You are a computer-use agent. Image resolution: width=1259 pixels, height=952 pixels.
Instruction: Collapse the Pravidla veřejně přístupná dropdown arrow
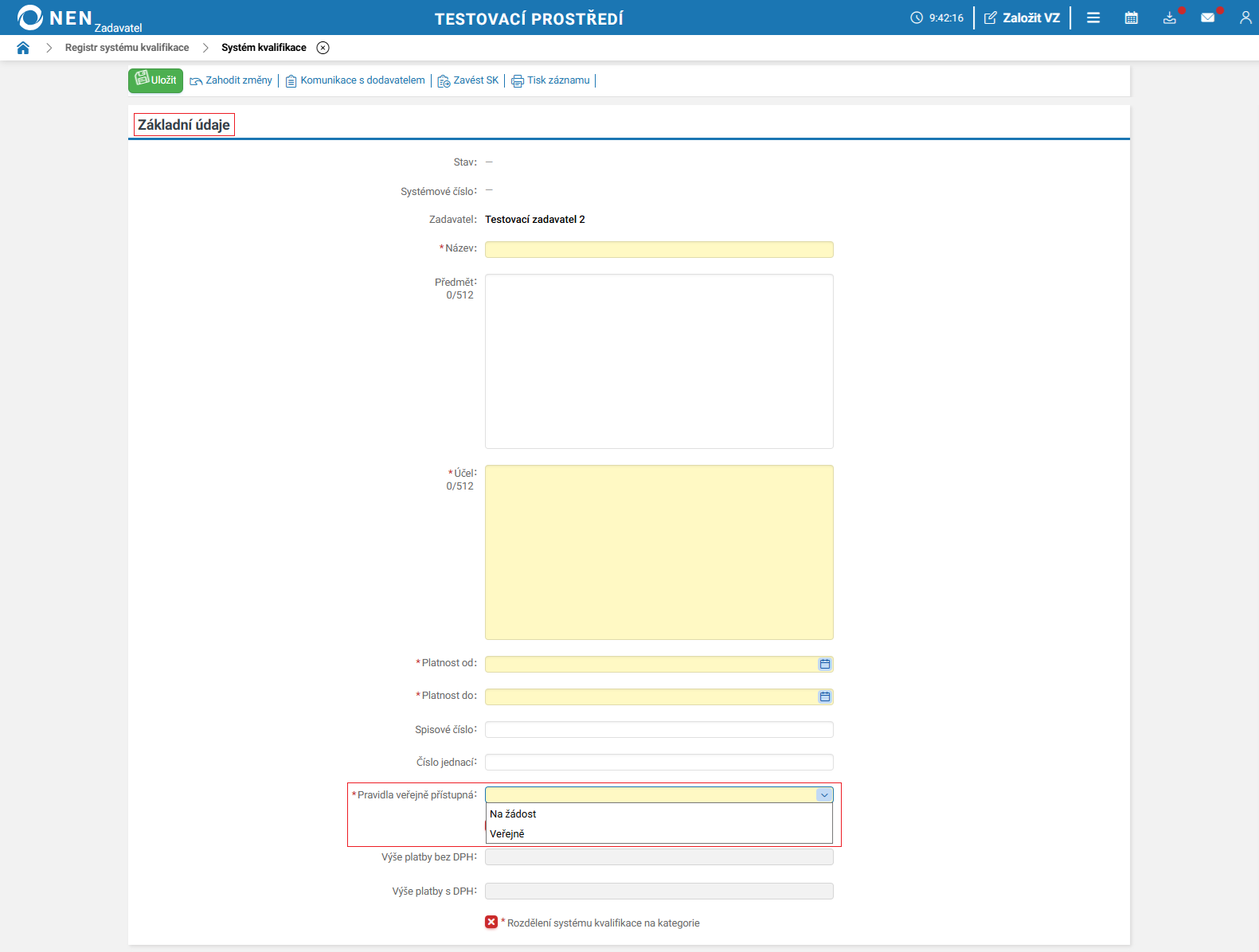pyautogui.click(x=824, y=794)
